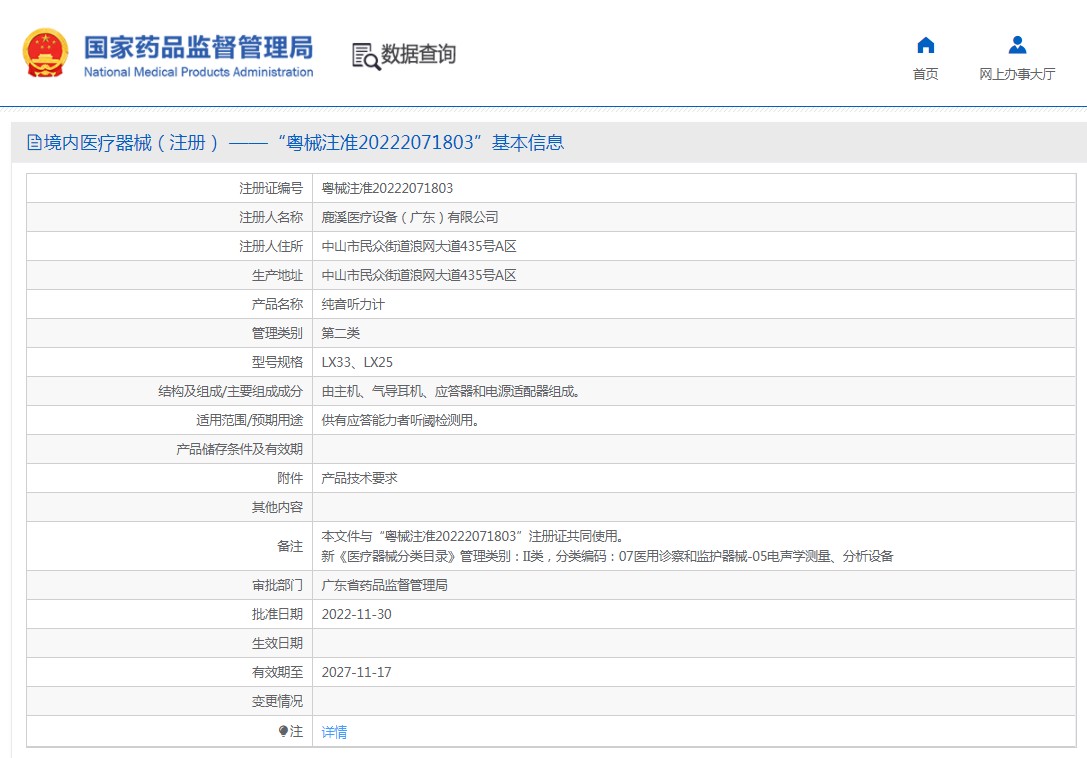Click the bullet icon beside 注 label
This screenshot has width=1087, height=758.
coord(283,731)
